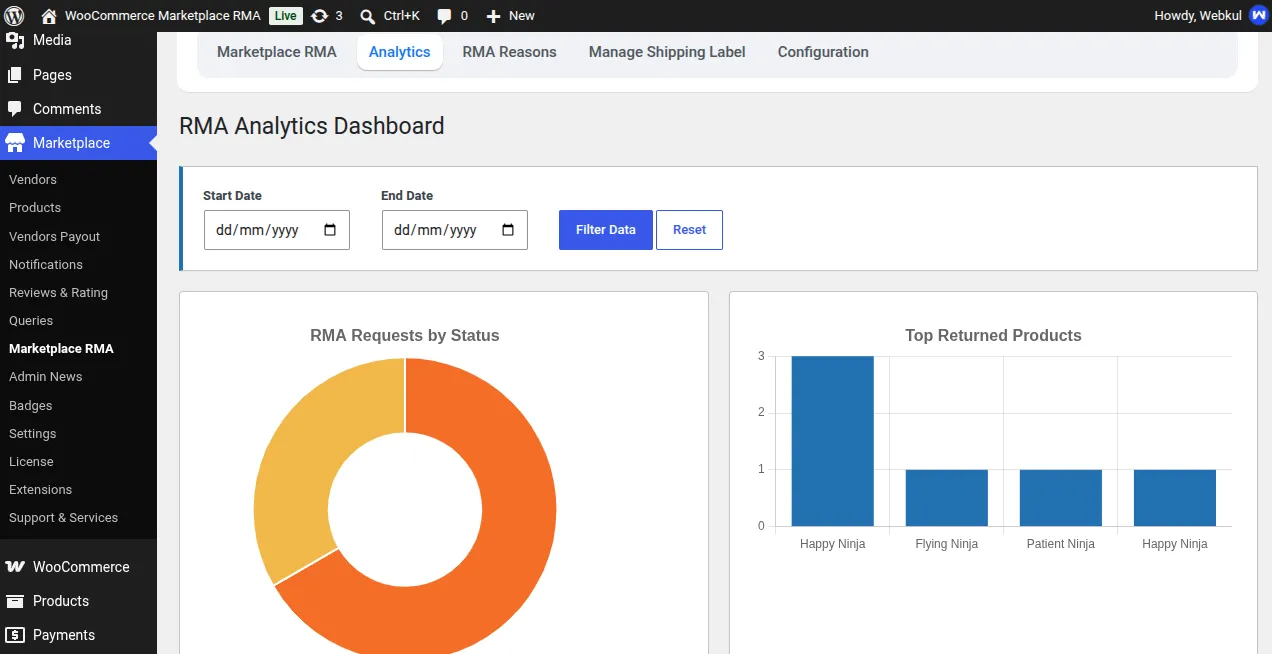Click the Live status badge
1272x654 pixels.
point(286,16)
